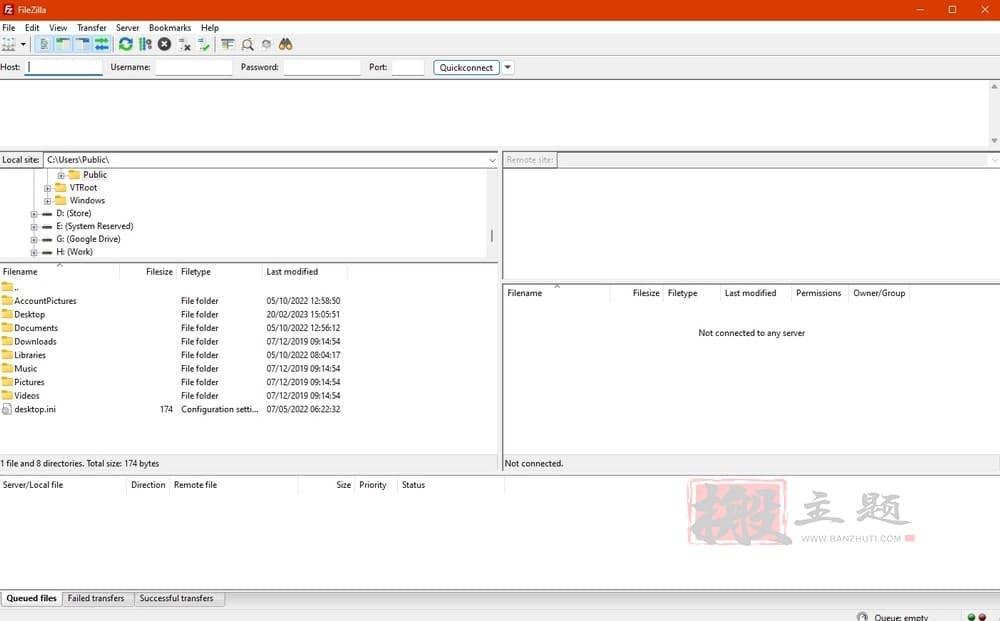The height and width of the screenshot is (621, 1000).
Task: Focus the Host input field
Action: click(63, 67)
